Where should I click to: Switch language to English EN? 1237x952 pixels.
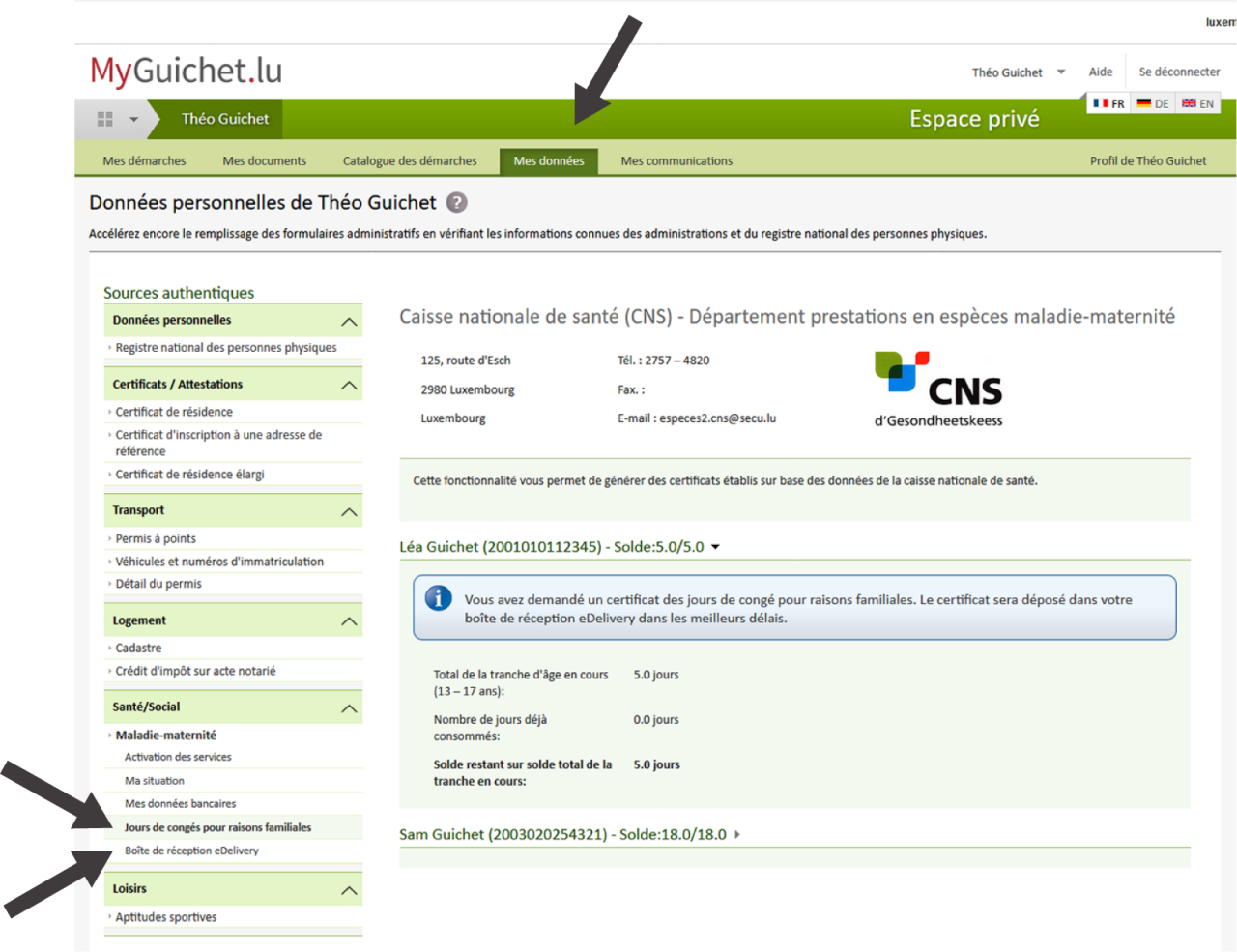(1197, 103)
